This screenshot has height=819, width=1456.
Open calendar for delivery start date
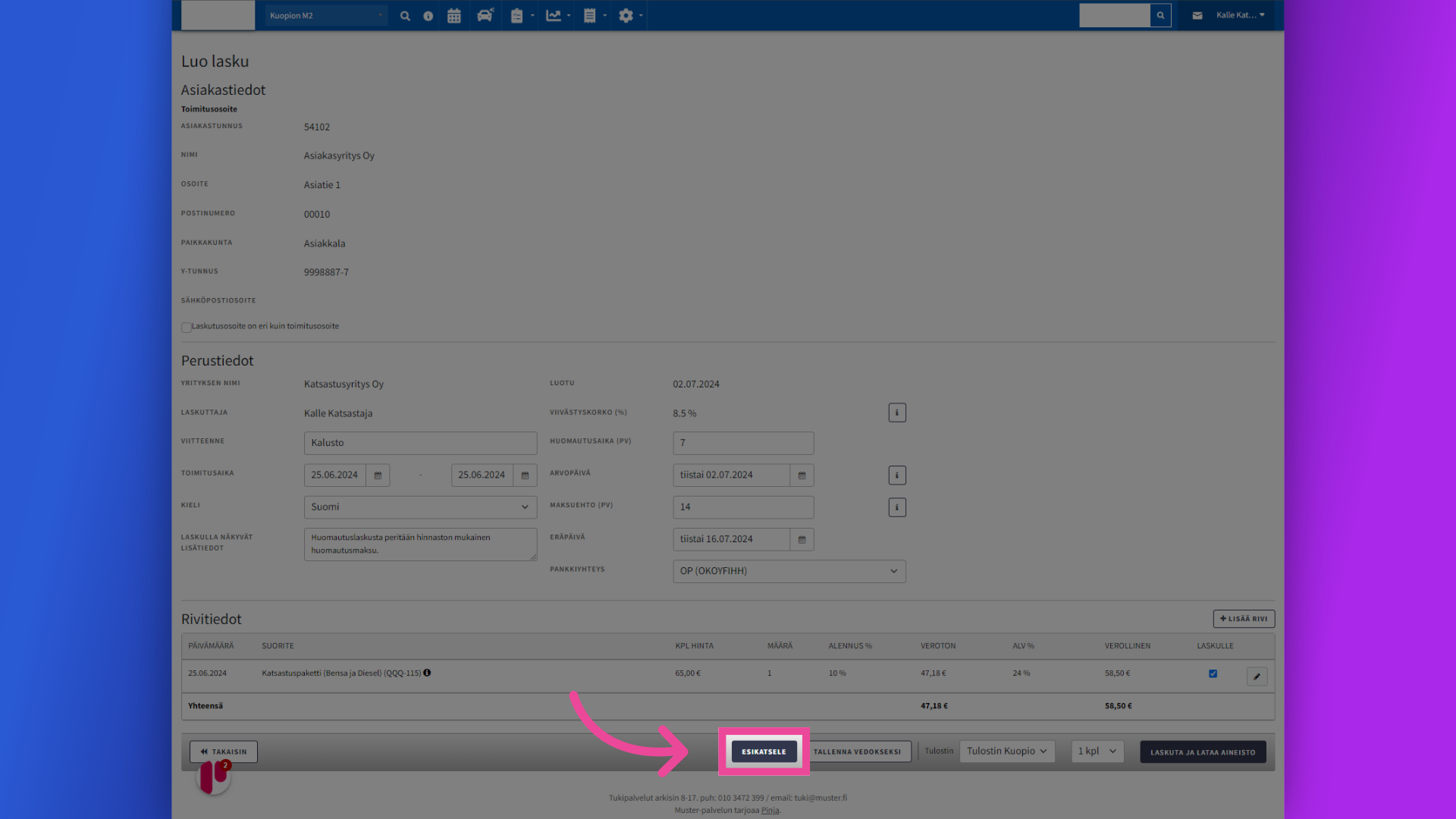[378, 475]
